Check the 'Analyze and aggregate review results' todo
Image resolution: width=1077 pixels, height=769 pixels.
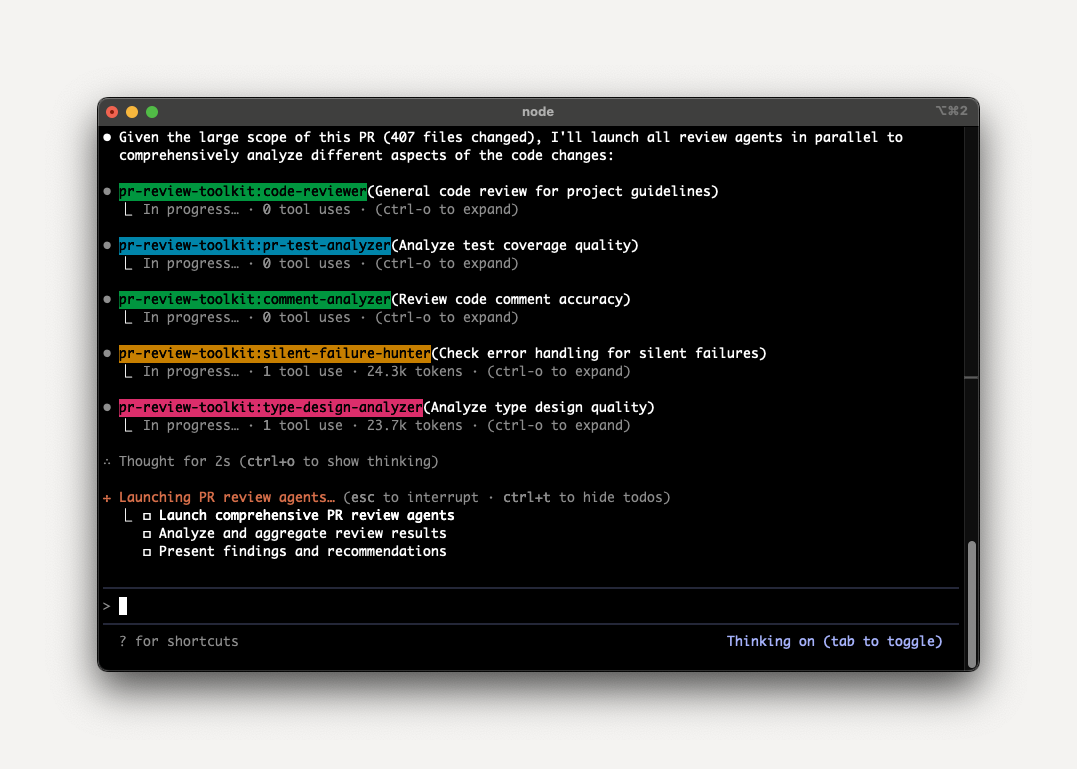point(146,533)
